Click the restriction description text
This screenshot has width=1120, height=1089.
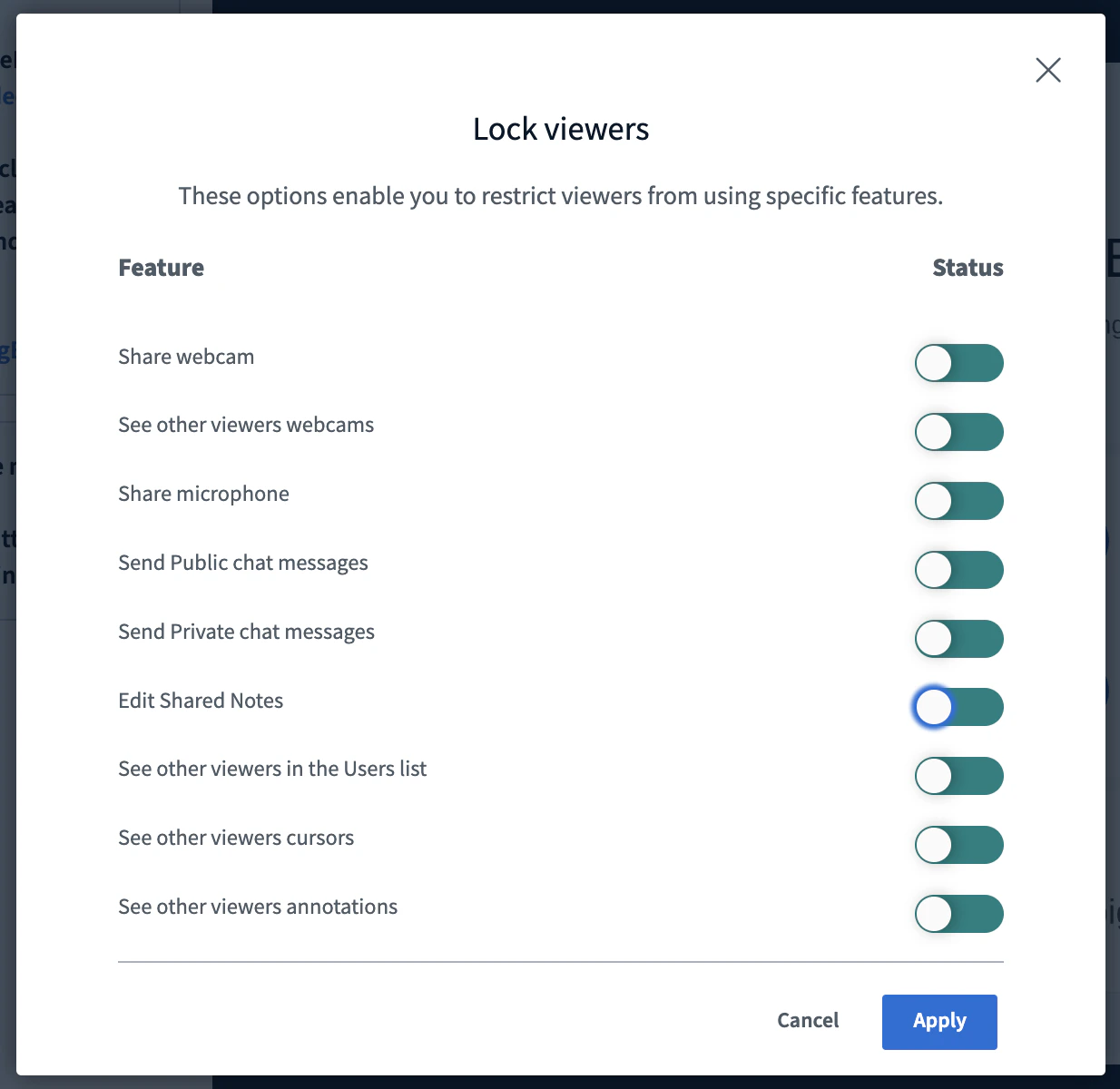coord(560,195)
